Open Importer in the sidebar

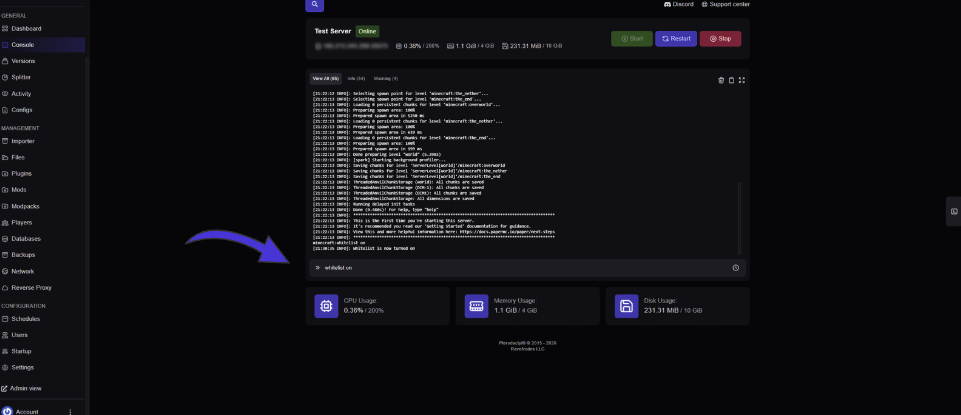pyautogui.click(x=19, y=141)
